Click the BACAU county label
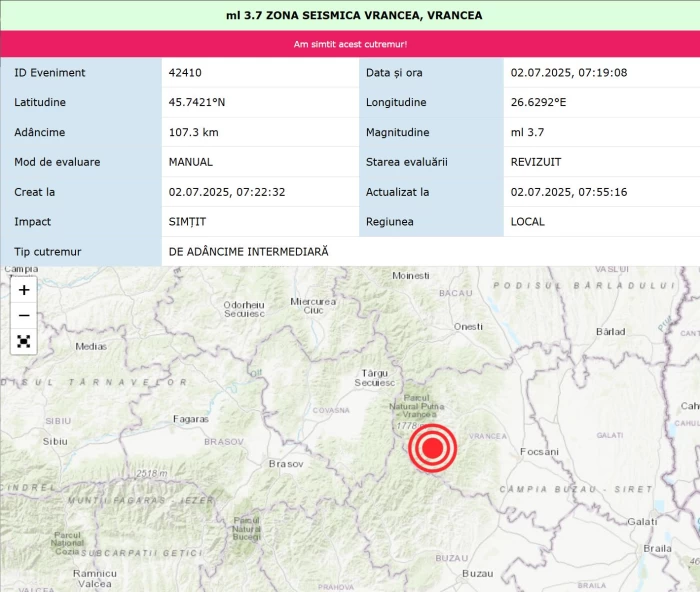Screen dimensions: 700x592 coord(455,293)
